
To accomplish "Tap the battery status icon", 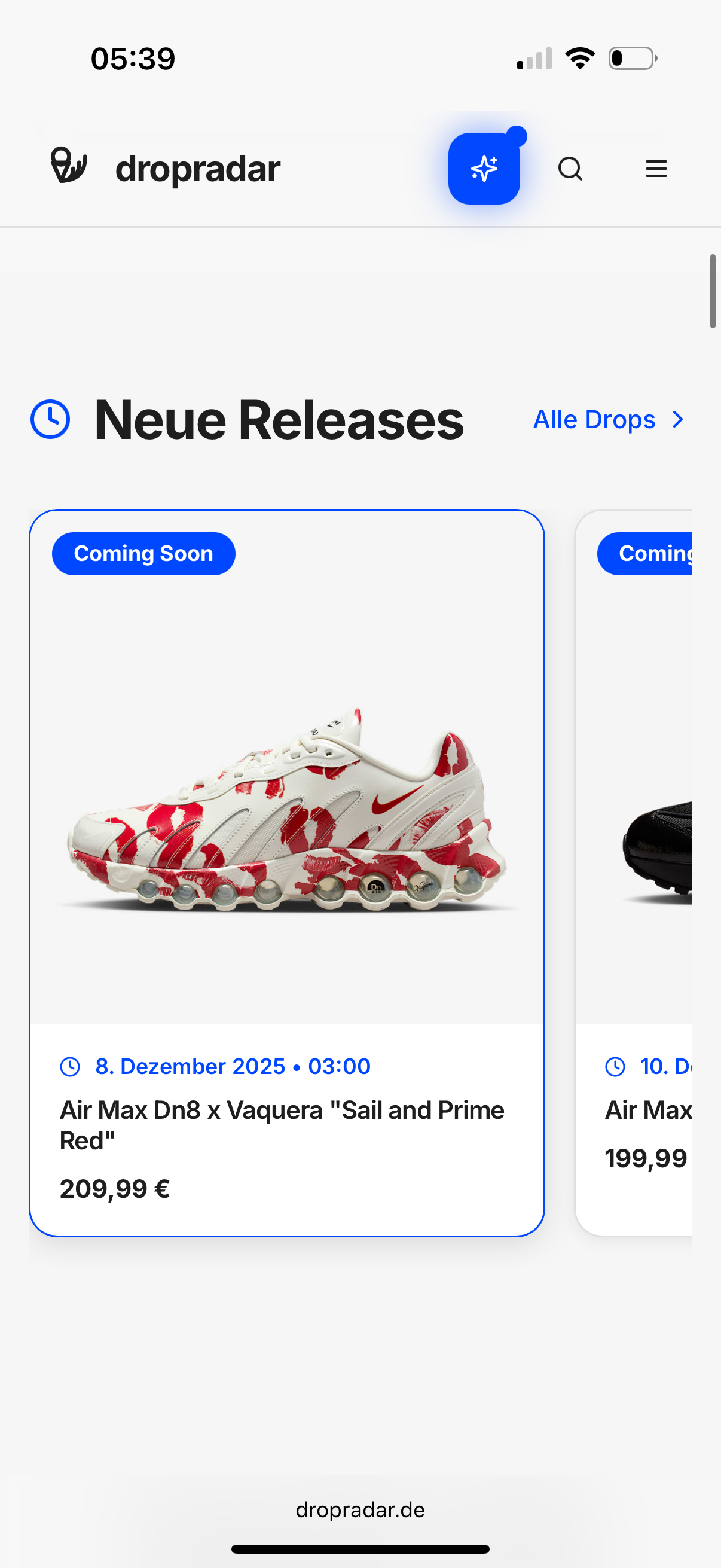I will (633, 59).
